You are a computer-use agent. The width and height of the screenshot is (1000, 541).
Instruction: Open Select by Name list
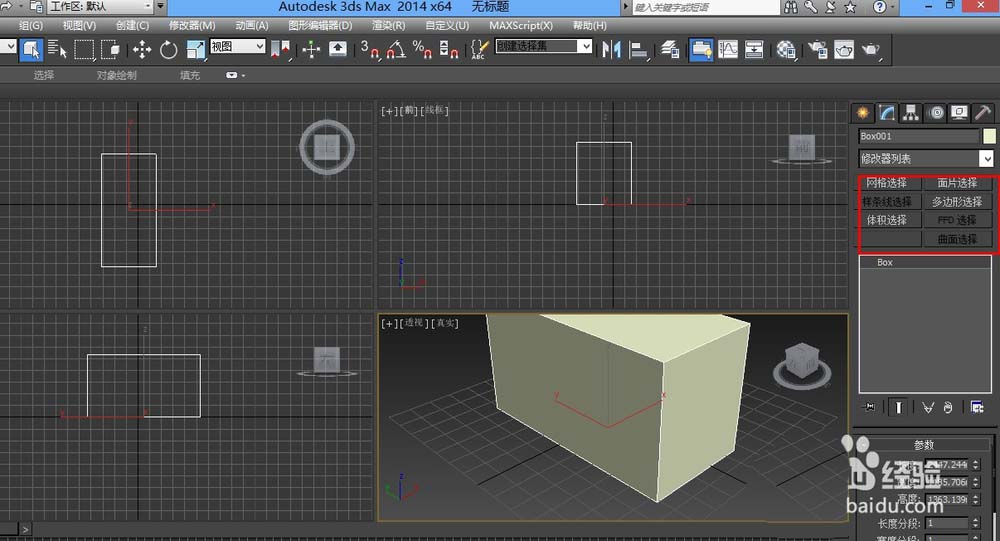coord(57,49)
